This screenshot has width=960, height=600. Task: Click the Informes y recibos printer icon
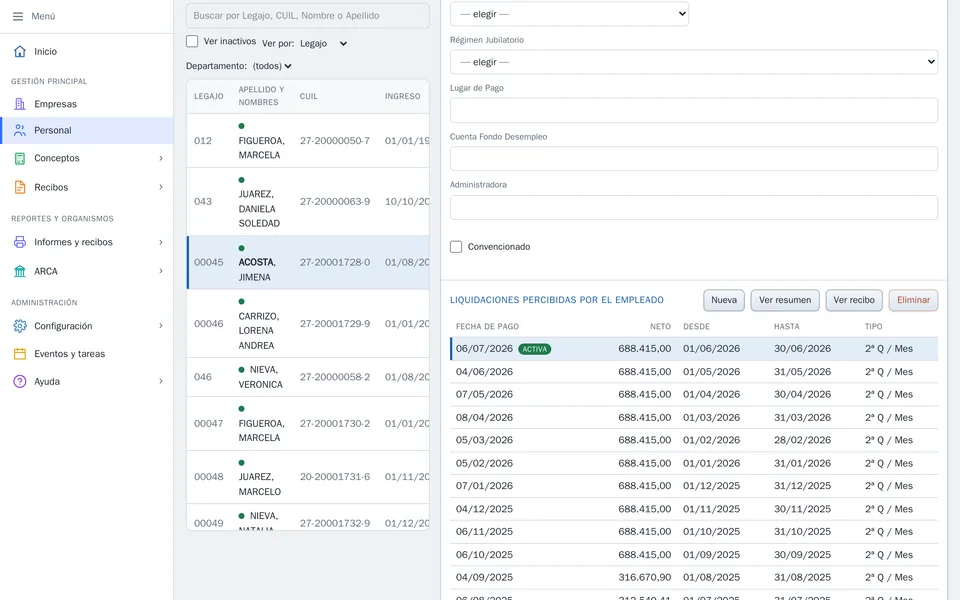coord(20,242)
